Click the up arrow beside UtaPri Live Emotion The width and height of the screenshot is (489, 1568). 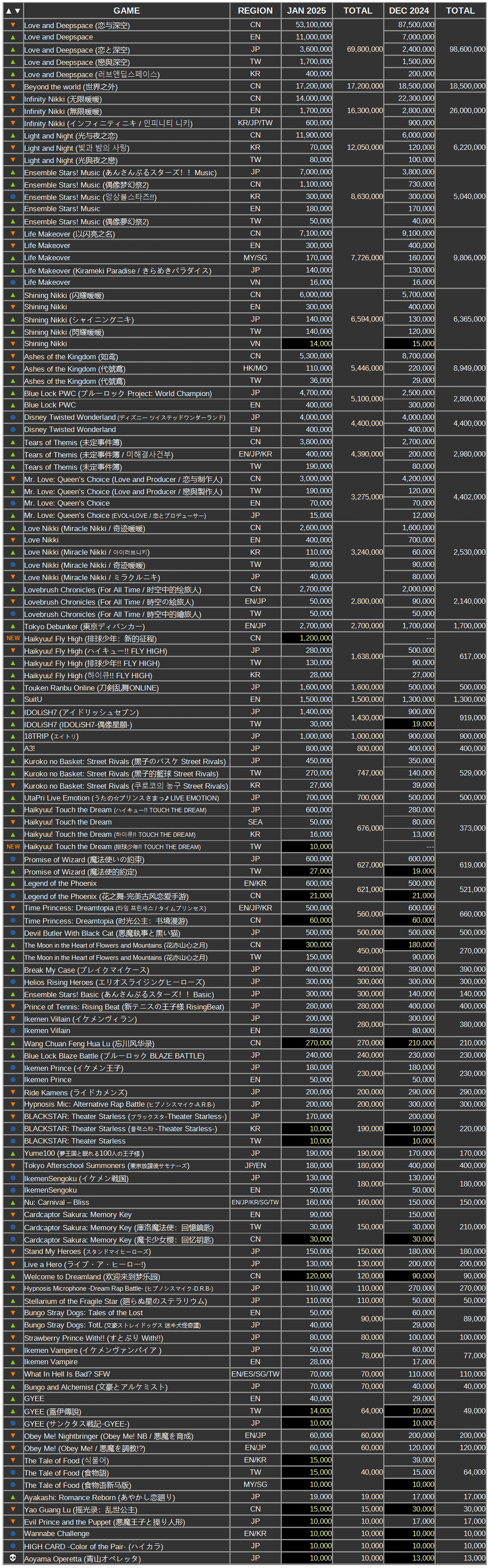[13, 797]
